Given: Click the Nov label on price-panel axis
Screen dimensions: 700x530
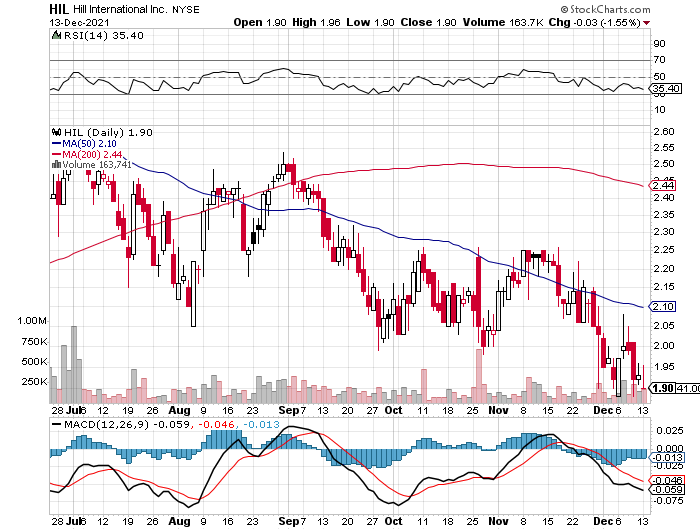Looking at the screenshot, I should (498, 410).
